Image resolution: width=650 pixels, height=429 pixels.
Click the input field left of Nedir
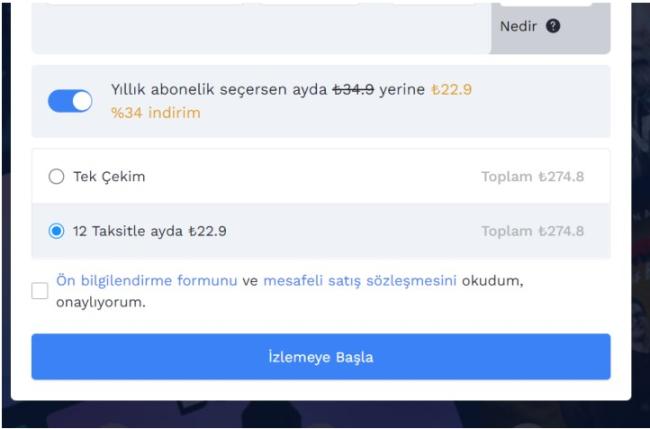(x=260, y=26)
